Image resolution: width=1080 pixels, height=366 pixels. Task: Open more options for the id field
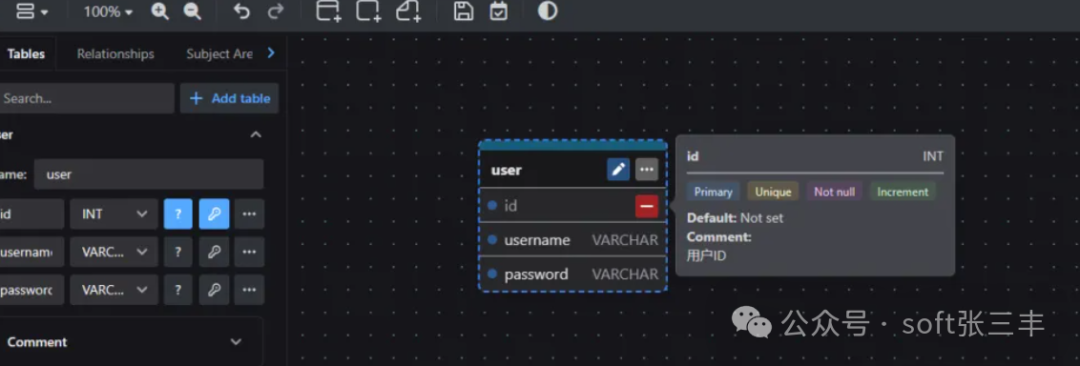coord(249,214)
